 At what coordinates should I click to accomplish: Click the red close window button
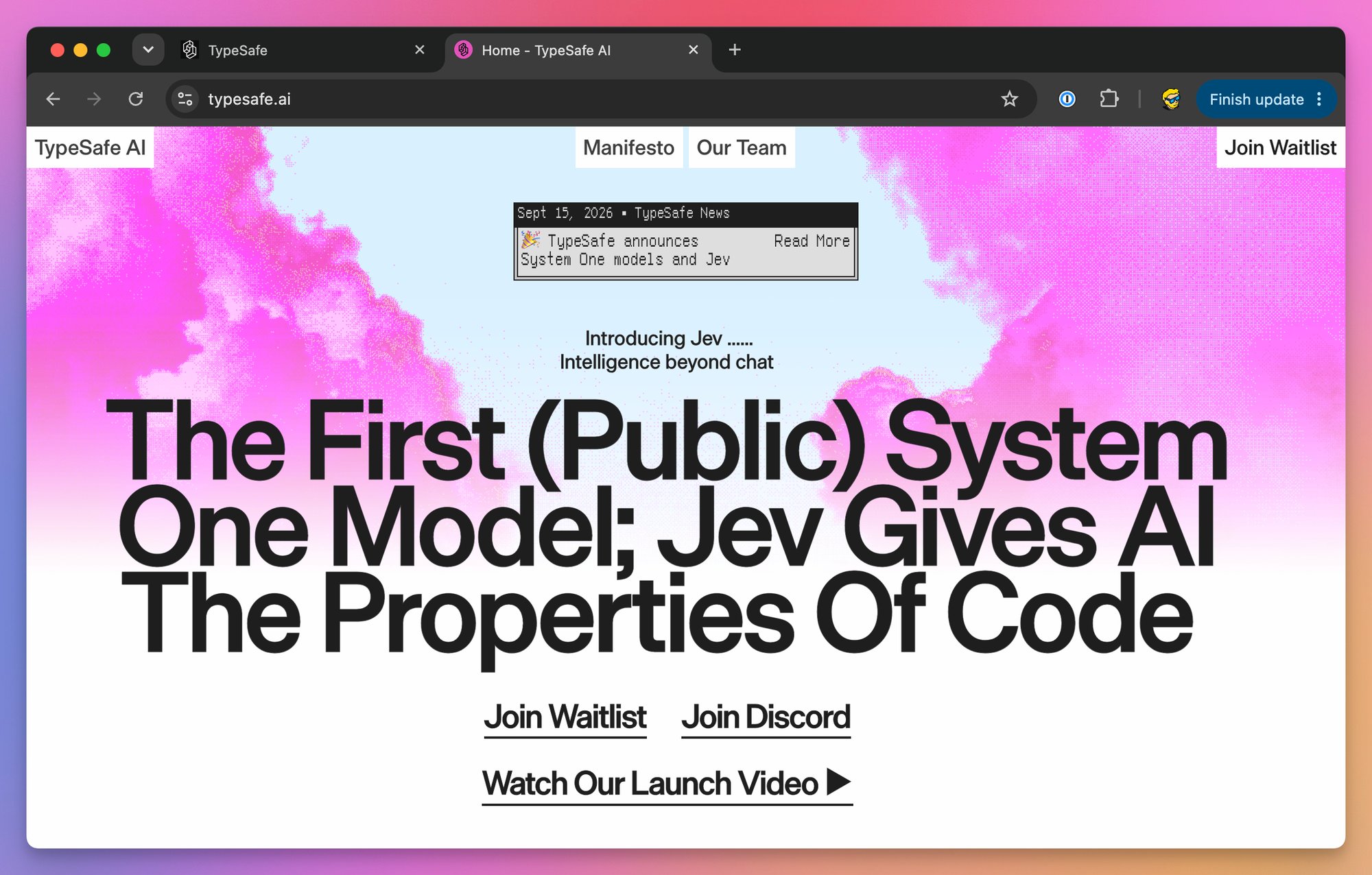click(x=58, y=50)
